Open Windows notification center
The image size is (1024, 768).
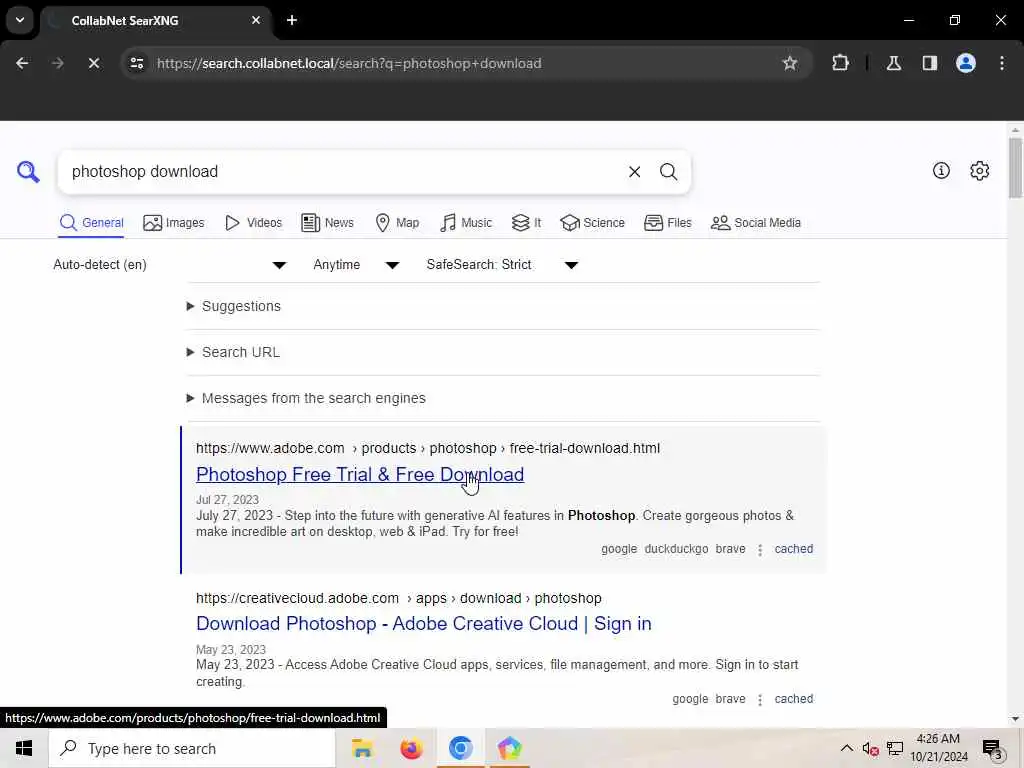click(992, 748)
